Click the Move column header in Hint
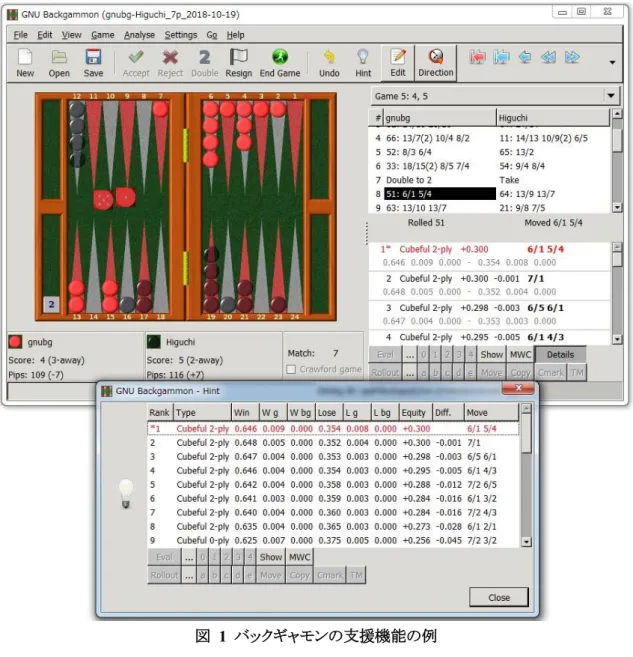 tap(491, 413)
